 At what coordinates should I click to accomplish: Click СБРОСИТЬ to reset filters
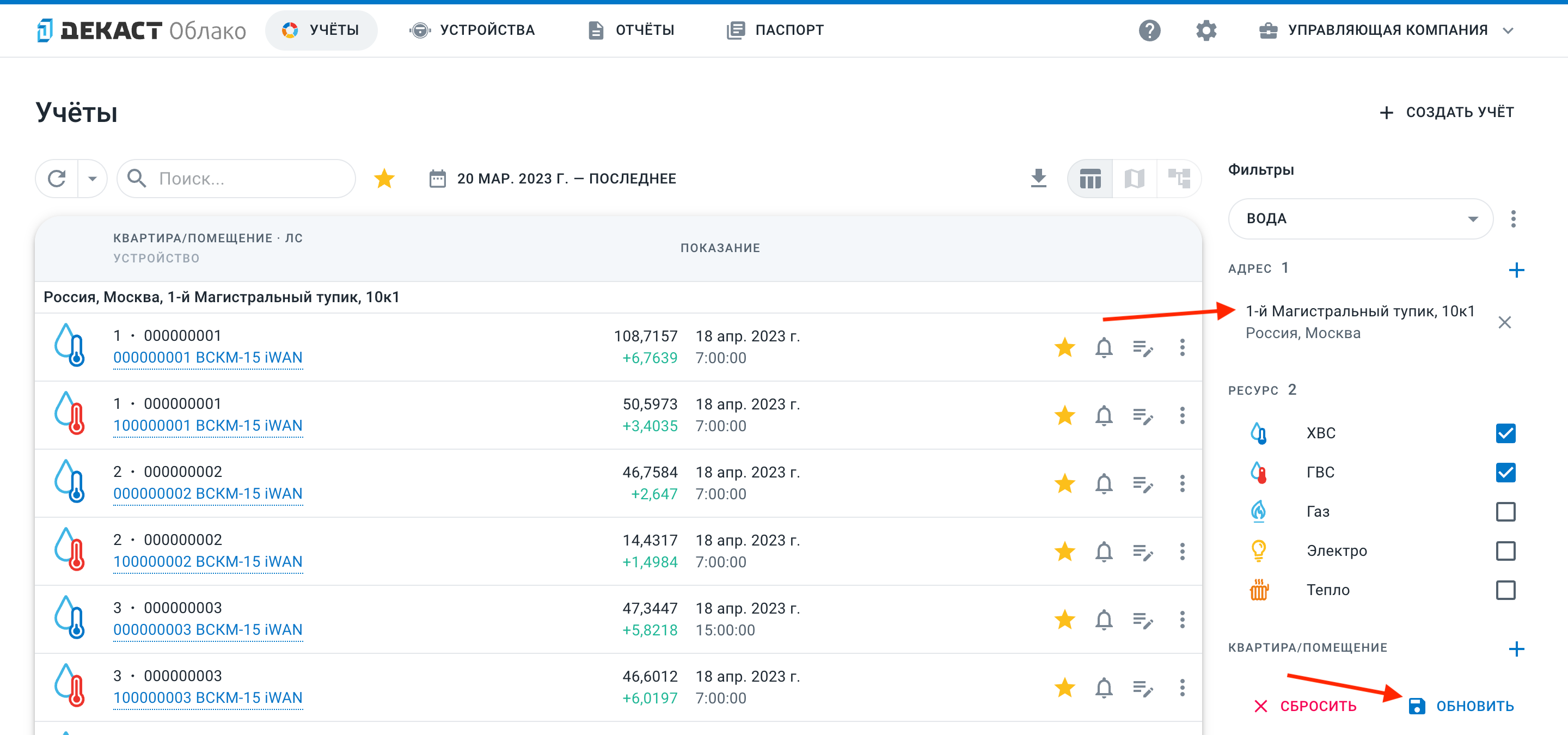[x=1306, y=706]
